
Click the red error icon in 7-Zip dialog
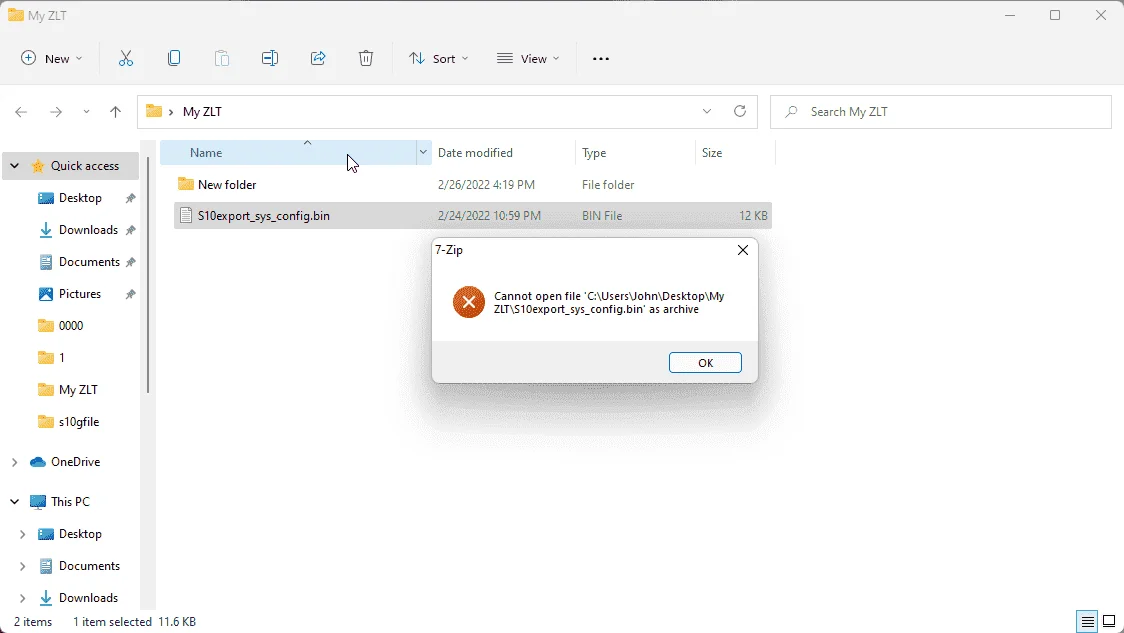tap(469, 303)
